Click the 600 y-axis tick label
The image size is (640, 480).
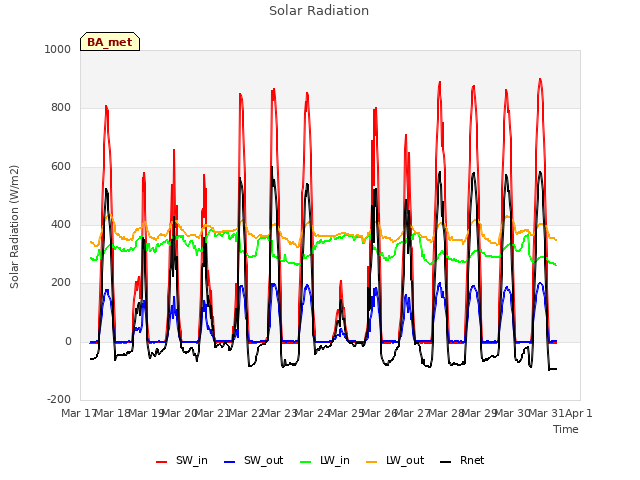point(61,167)
